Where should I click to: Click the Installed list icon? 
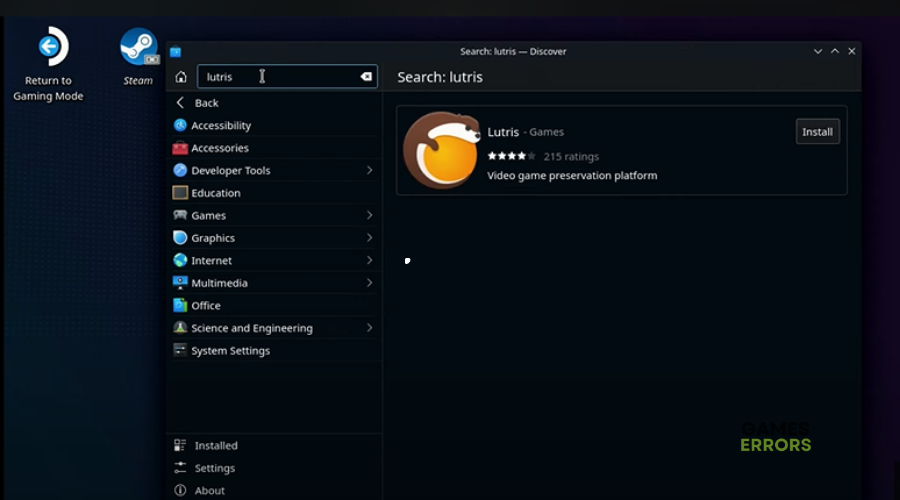pos(180,445)
